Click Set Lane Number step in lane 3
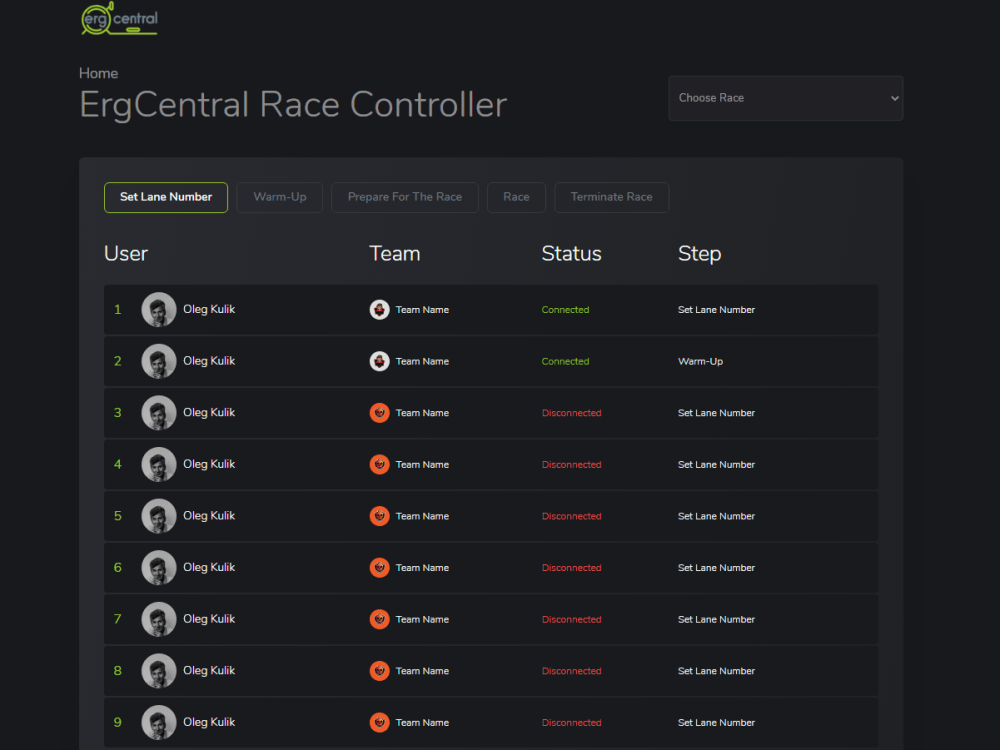1000x750 pixels. (x=716, y=413)
